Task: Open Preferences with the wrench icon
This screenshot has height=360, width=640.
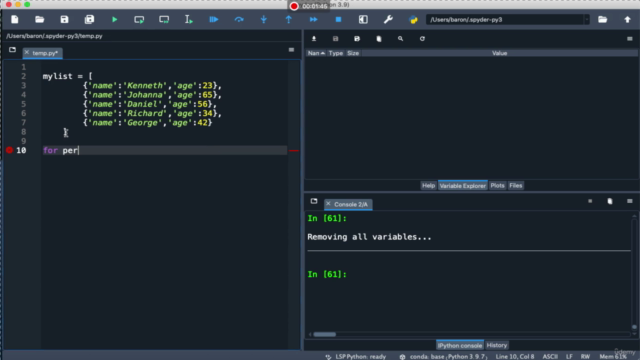Action: coord(388,20)
